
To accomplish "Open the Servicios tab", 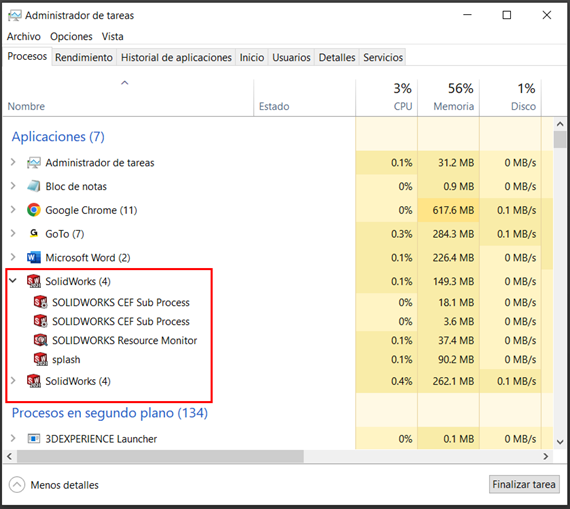I will tap(383, 57).
